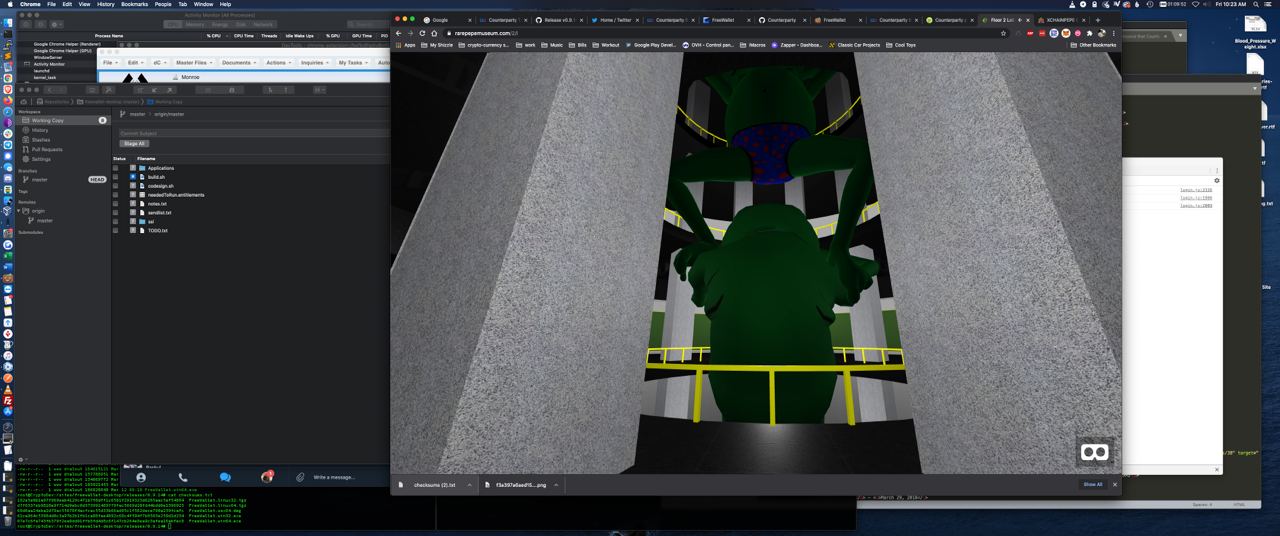The height and width of the screenshot is (536, 1280).
Task: Switch to the Home / Twitter tab
Action: click(612, 20)
